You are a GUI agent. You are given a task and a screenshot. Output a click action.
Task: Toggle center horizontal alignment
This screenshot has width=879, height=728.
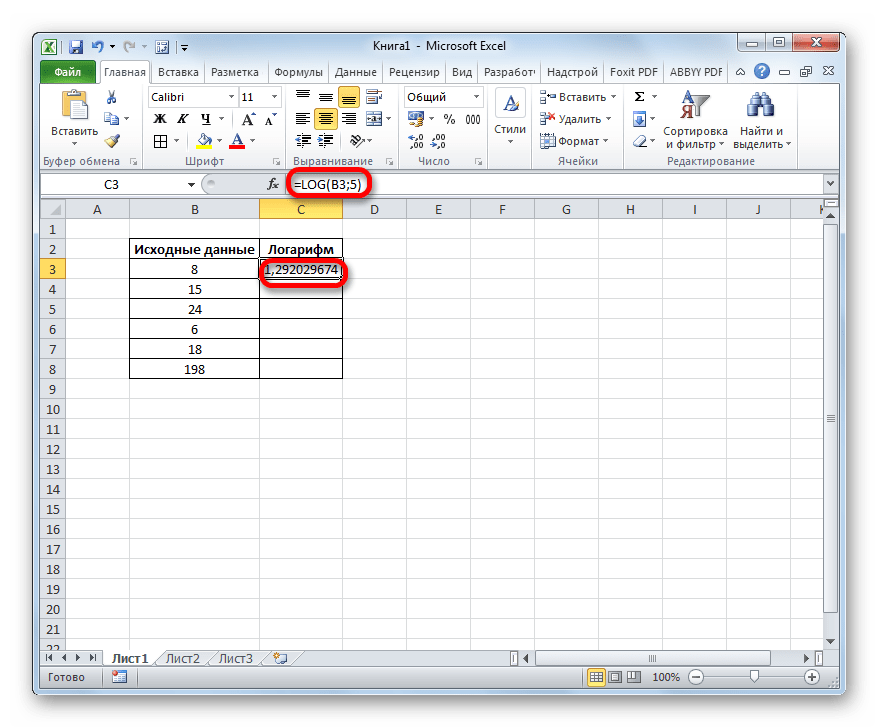click(x=324, y=119)
